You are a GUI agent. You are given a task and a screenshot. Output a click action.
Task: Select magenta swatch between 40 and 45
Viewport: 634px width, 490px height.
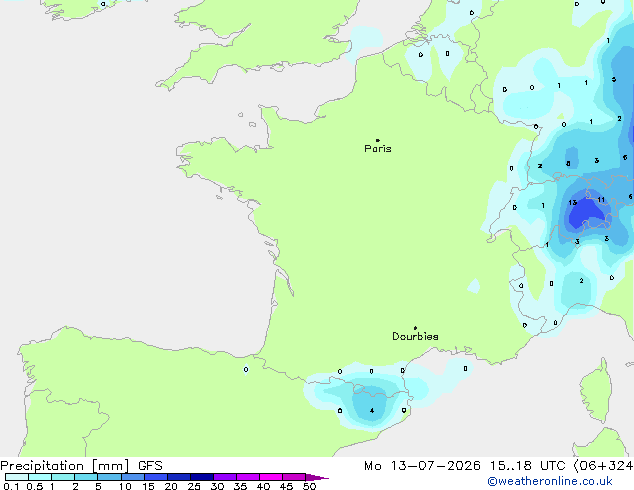coord(271,477)
